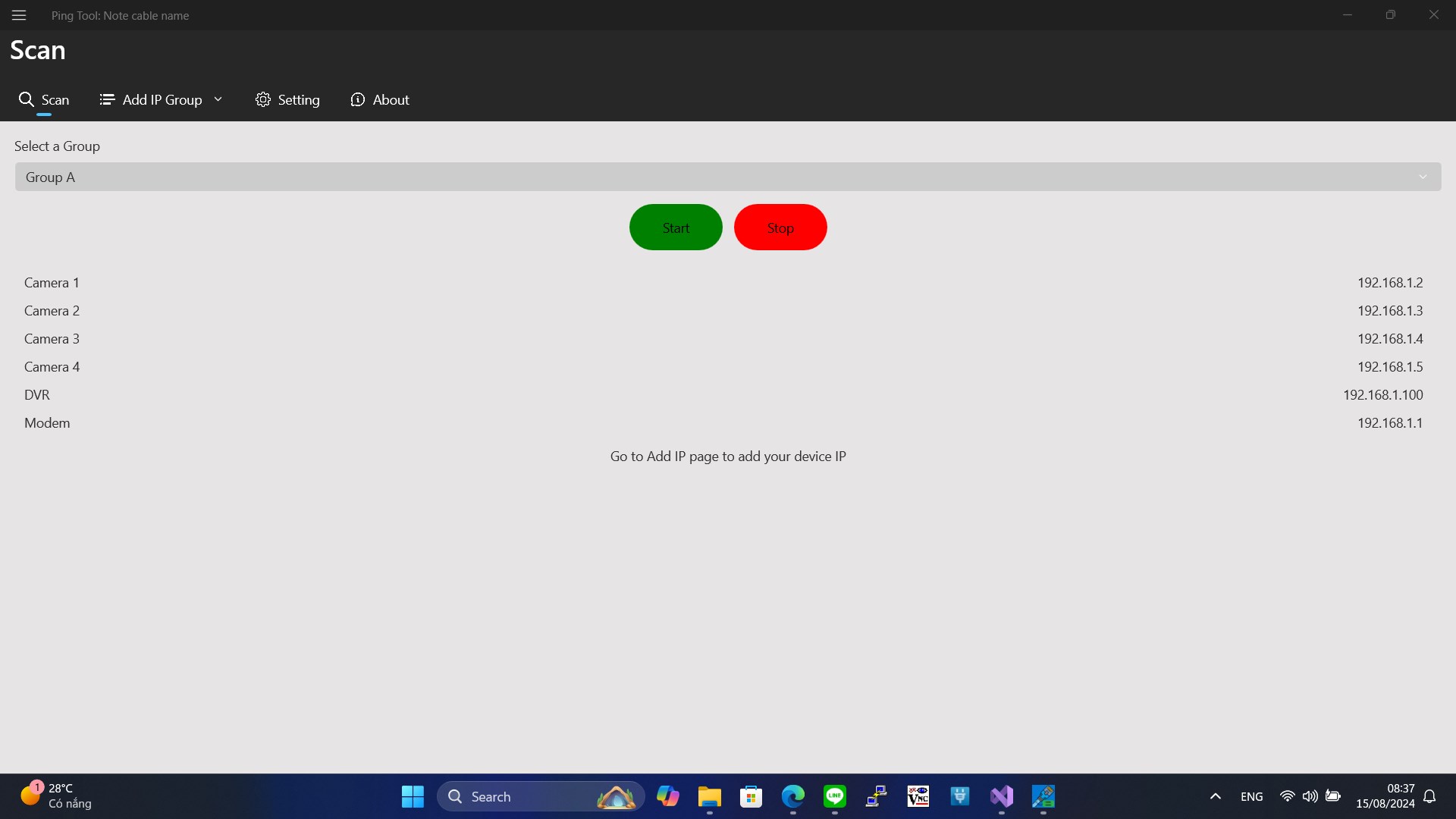Open LINE app in the taskbar
The width and height of the screenshot is (1456, 819).
[834, 796]
